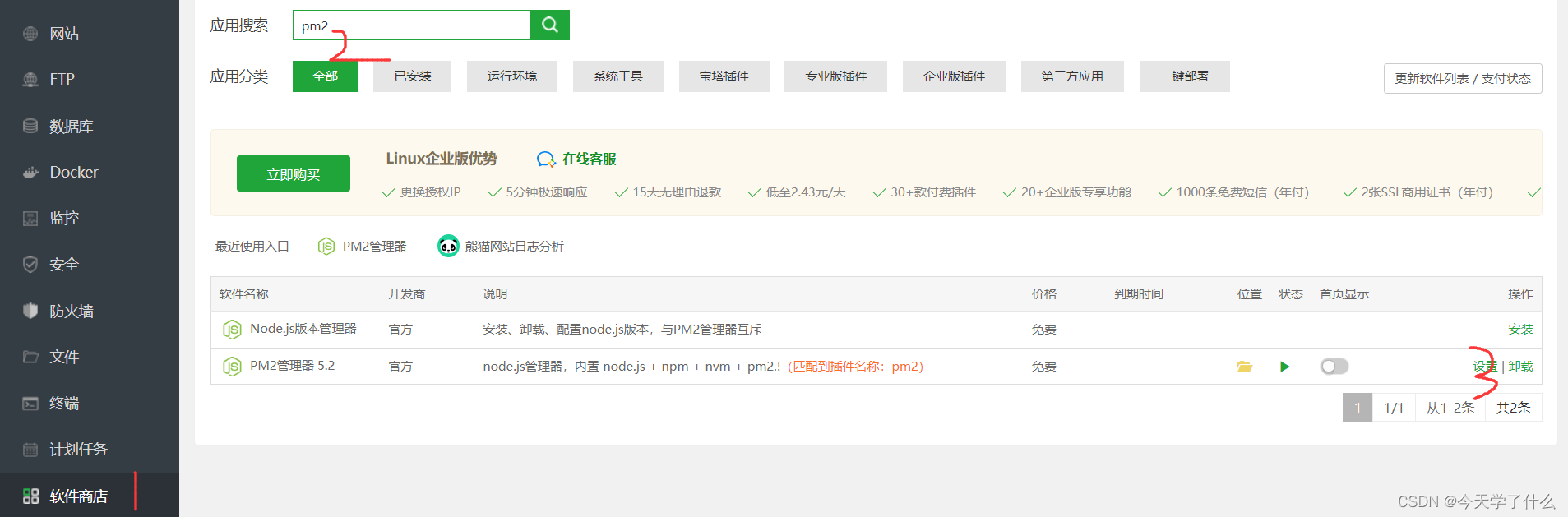The image size is (1568, 517).
Task: Click 更新软件列表 / 支付状态 button
Action: tap(1463, 79)
